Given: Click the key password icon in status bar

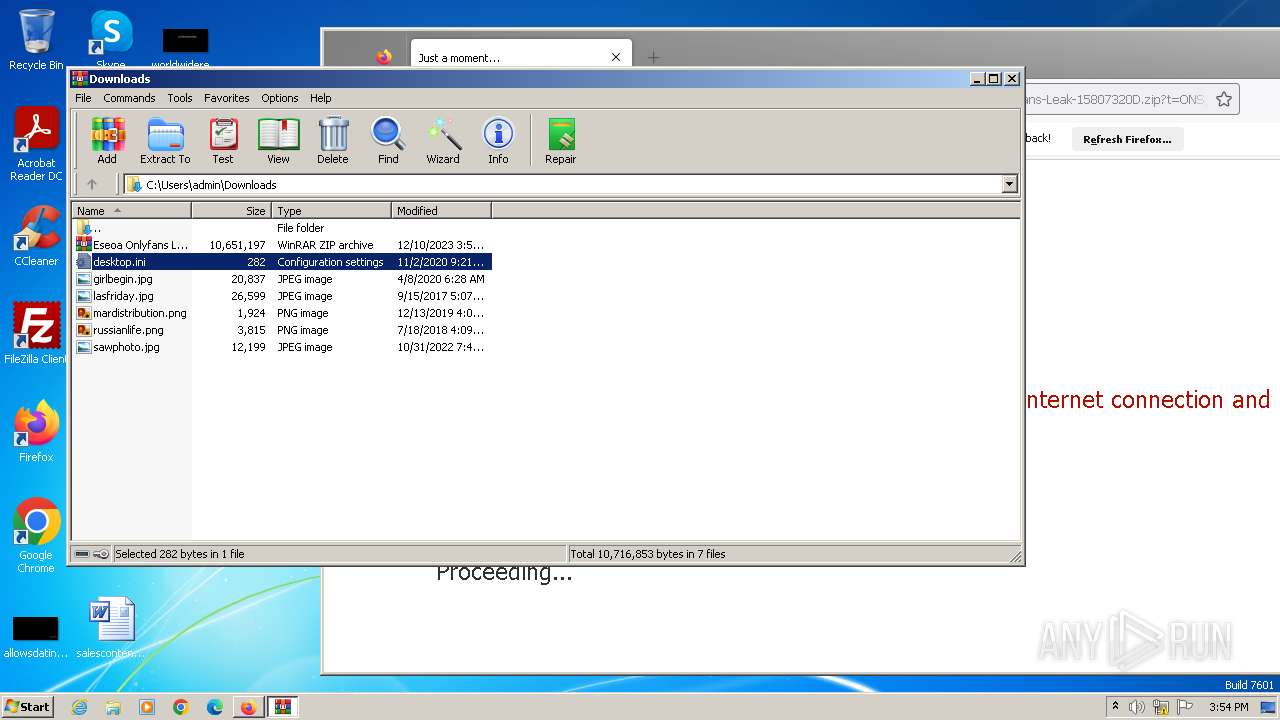Looking at the screenshot, I should (x=101, y=554).
